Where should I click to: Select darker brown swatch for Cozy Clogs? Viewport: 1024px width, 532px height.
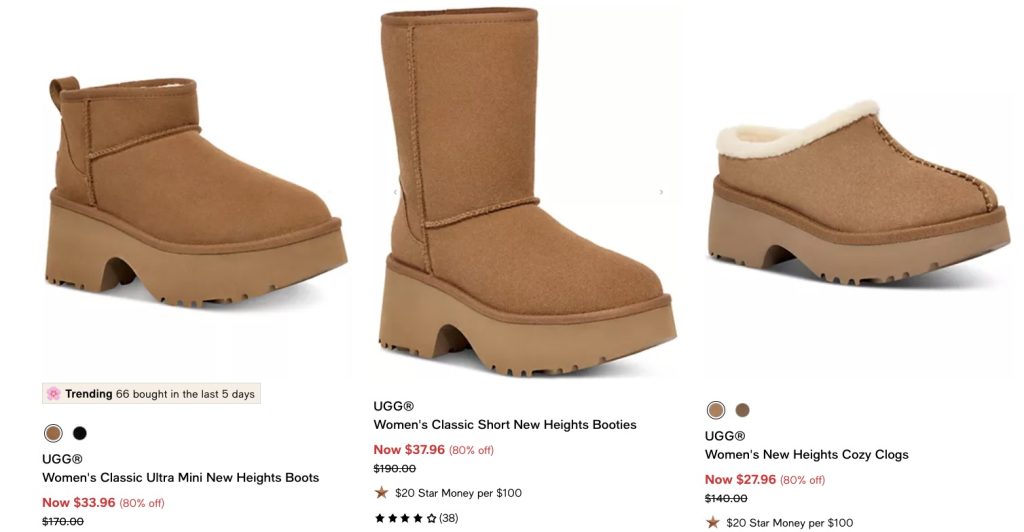pos(742,410)
